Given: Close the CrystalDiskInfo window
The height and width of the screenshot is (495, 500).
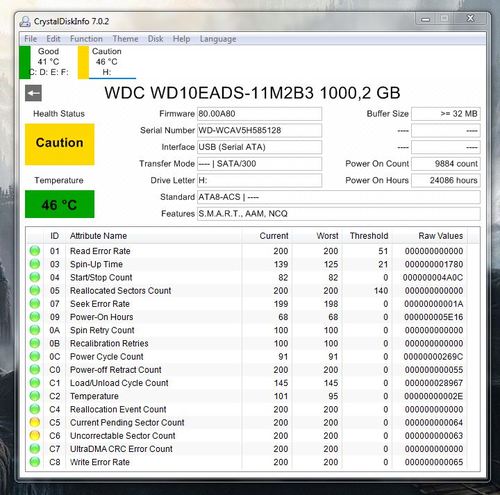Looking at the screenshot, I should [470, 19].
